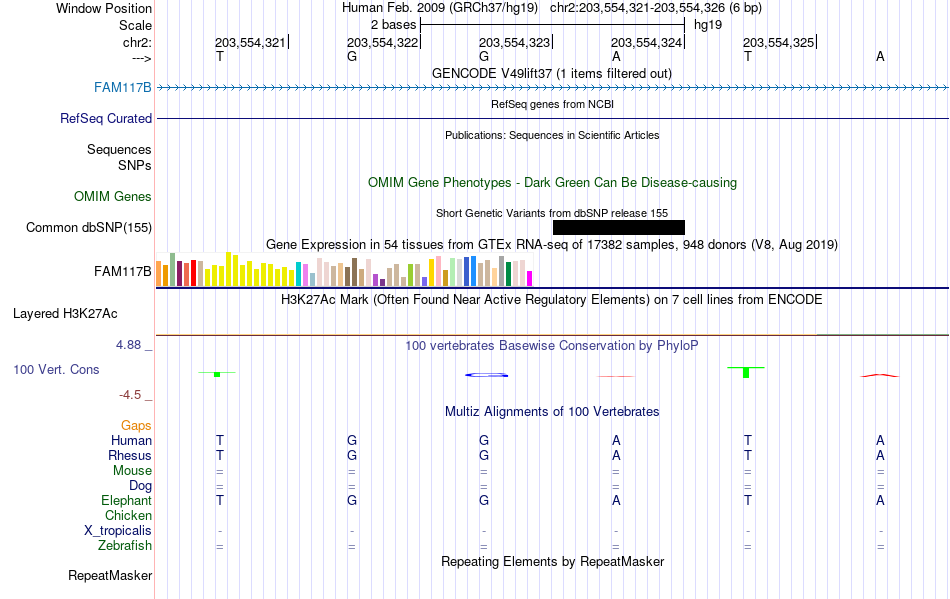Click the 'X_tropicalis' species row label
This screenshot has height=599, width=950.
pyautogui.click(x=118, y=531)
